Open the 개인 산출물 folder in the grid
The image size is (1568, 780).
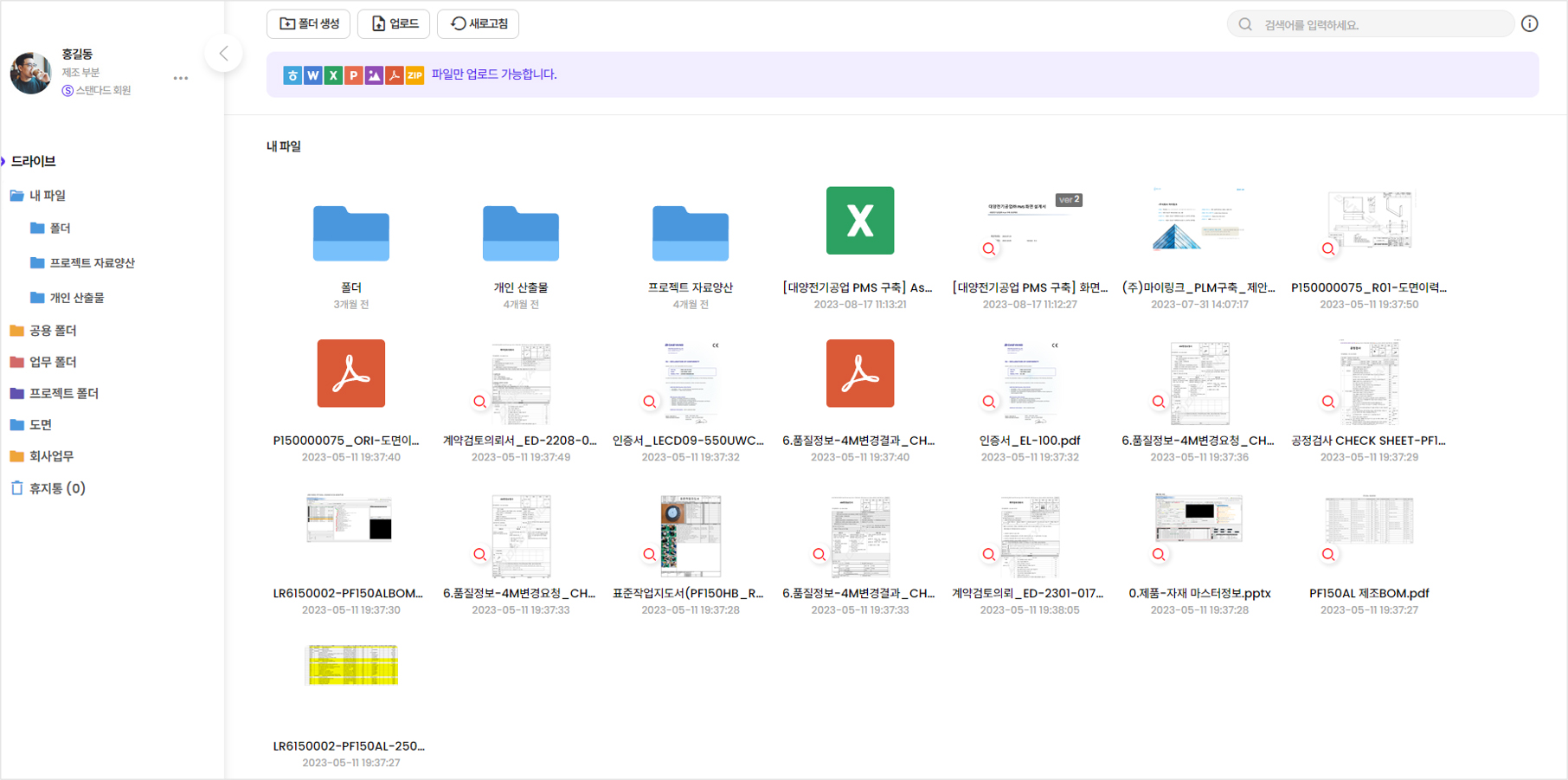[x=520, y=234]
